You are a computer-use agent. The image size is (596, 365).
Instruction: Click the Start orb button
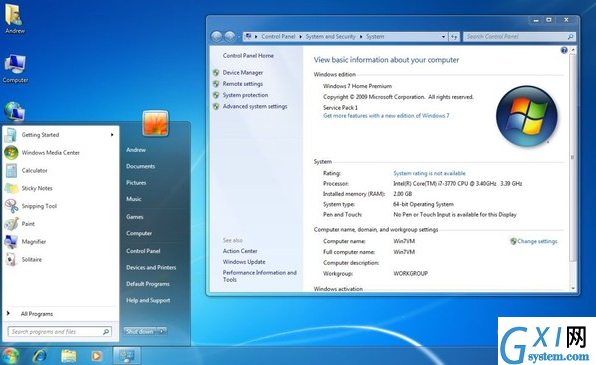click(x=10, y=356)
